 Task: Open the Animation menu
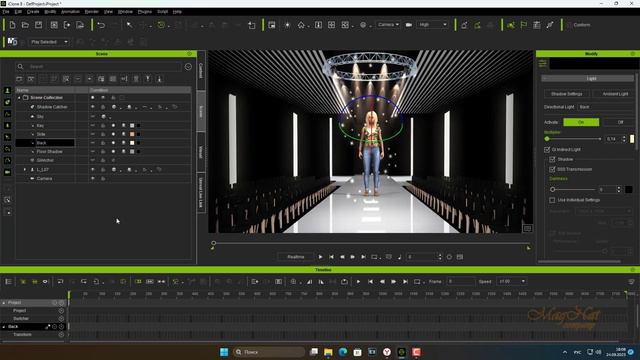(x=70, y=12)
